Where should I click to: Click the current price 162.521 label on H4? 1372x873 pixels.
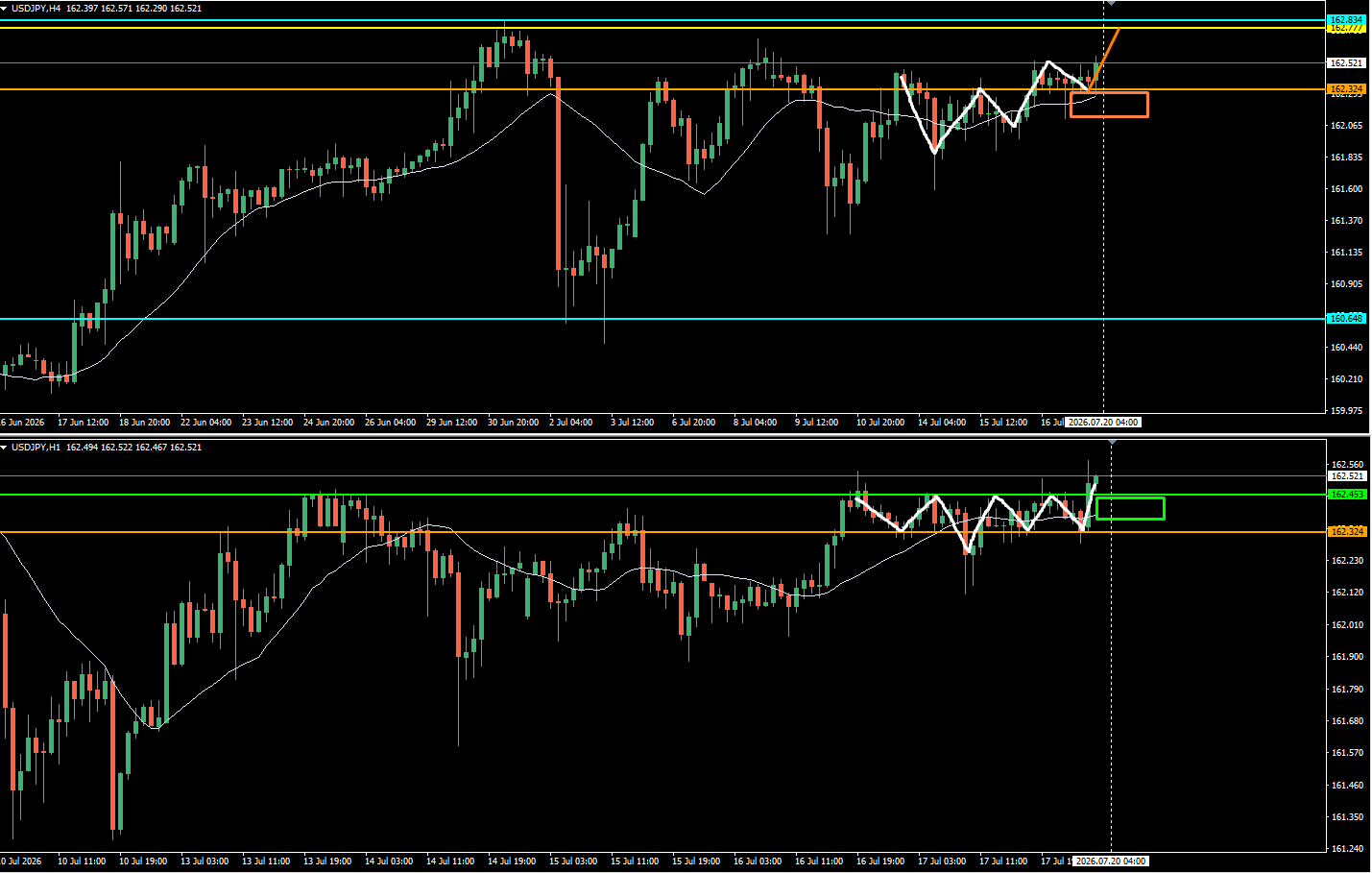[1346, 63]
